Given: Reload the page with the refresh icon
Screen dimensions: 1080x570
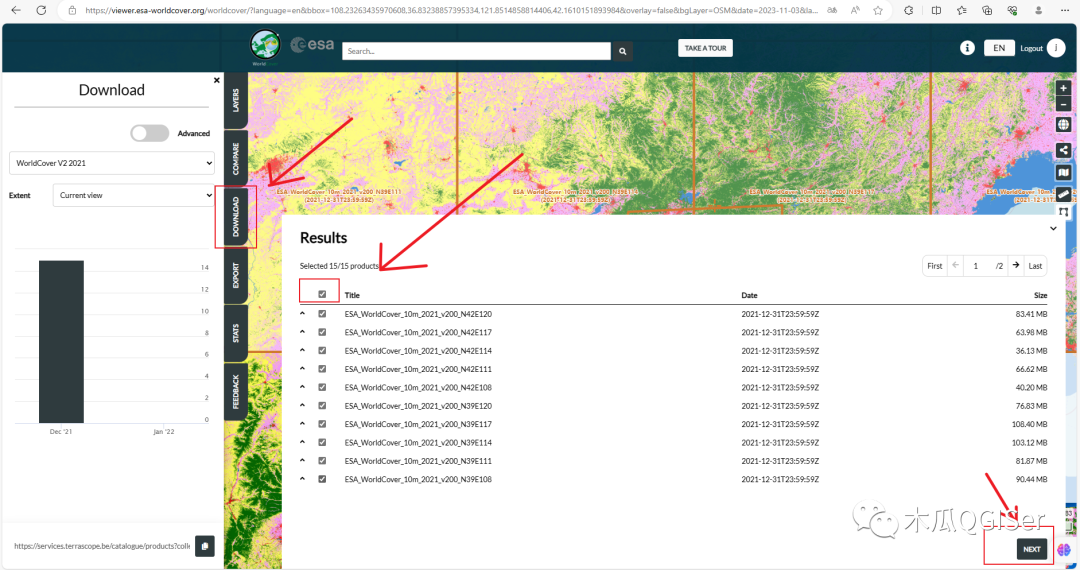Looking at the screenshot, I should click(41, 10).
